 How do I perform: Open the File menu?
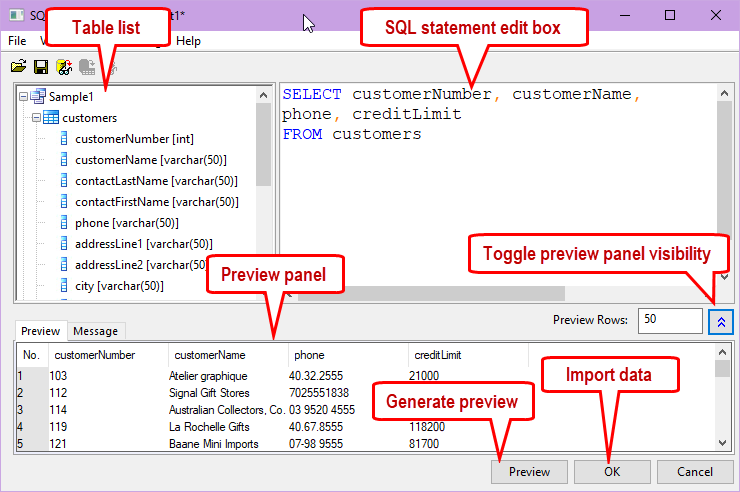[17, 41]
